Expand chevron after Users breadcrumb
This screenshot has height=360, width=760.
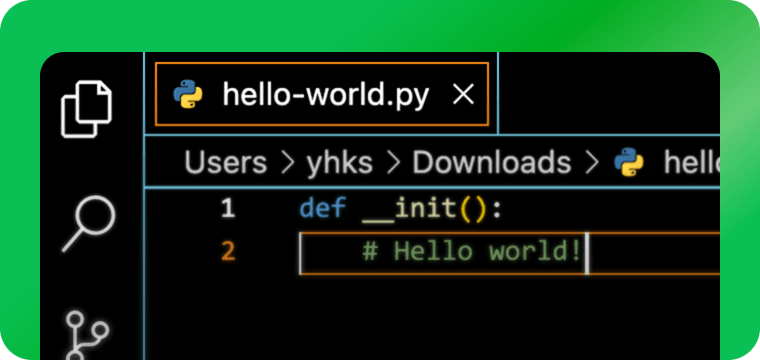click(288, 163)
